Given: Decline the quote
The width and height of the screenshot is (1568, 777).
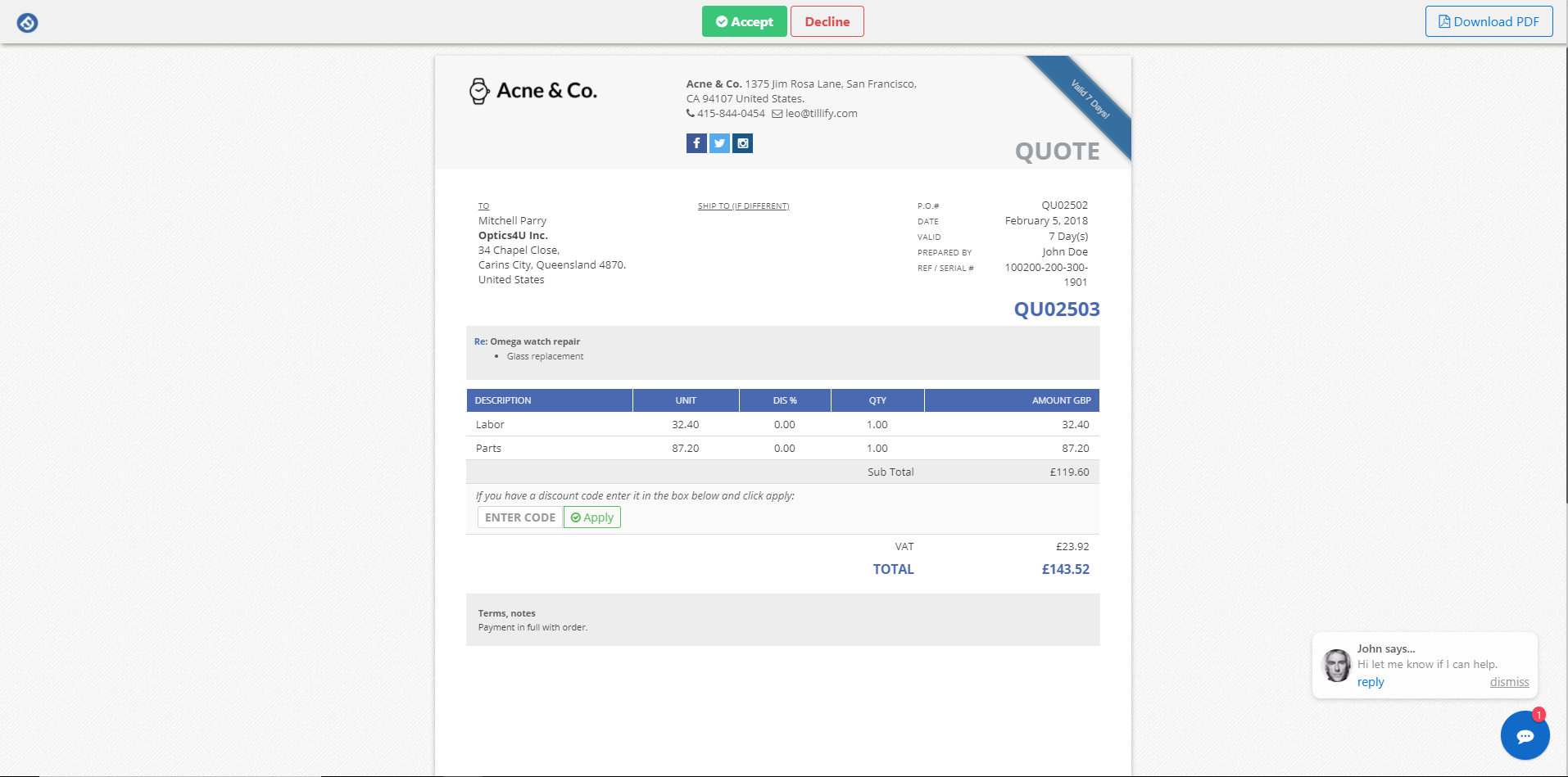Looking at the screenshot, I should pyautogui.click(x=827, y=21).
